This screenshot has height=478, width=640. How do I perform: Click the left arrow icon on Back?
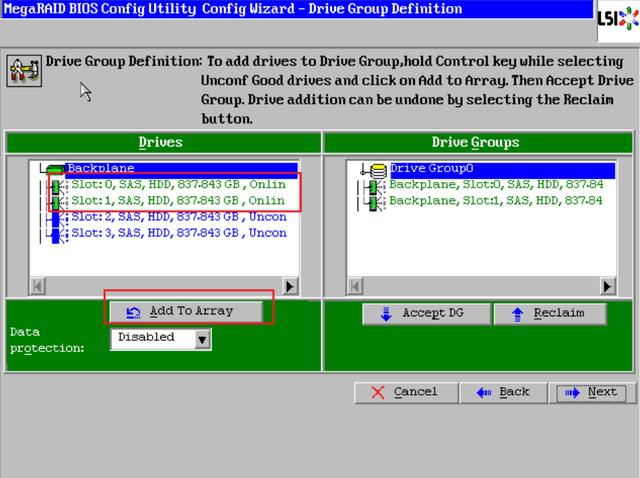tap(484, 393)
